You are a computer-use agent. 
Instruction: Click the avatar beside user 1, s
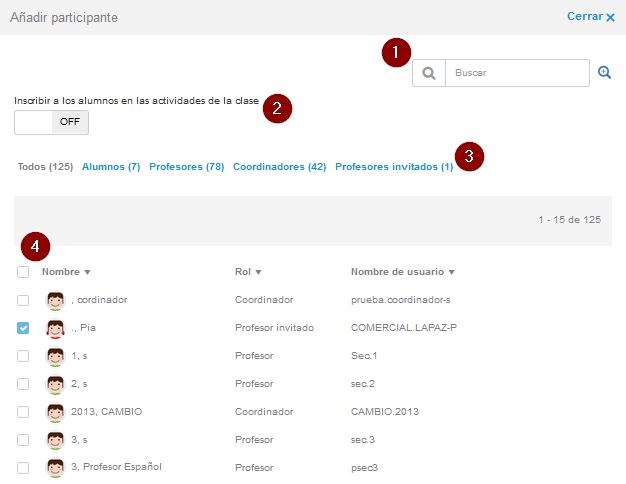[56, 356]
